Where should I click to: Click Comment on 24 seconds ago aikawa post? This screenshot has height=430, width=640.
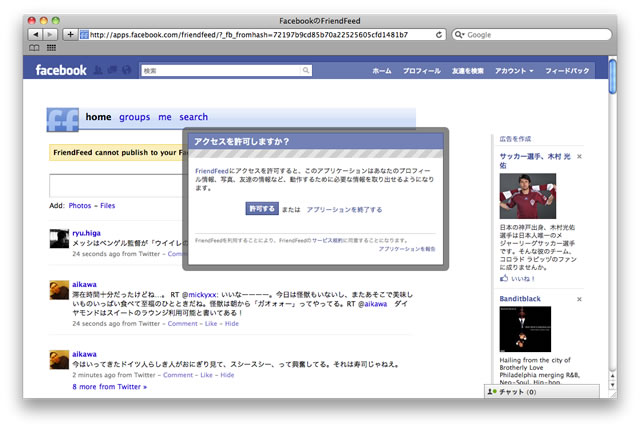point(182,324)
